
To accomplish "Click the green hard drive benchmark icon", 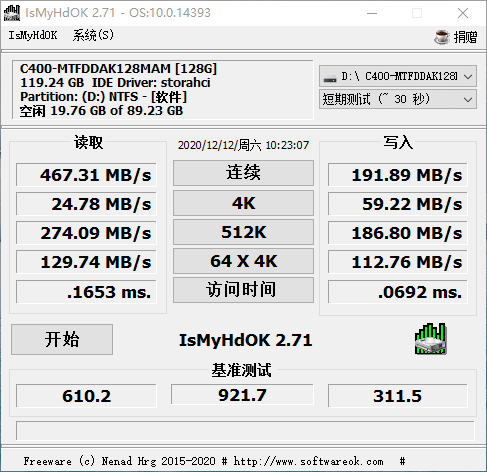I will point(430,339).
